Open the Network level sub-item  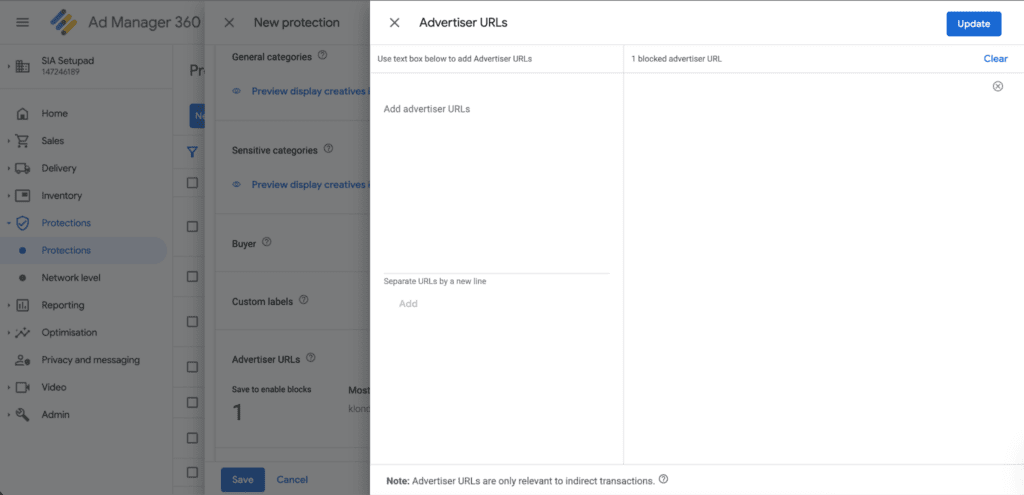[x=71, y=278]
